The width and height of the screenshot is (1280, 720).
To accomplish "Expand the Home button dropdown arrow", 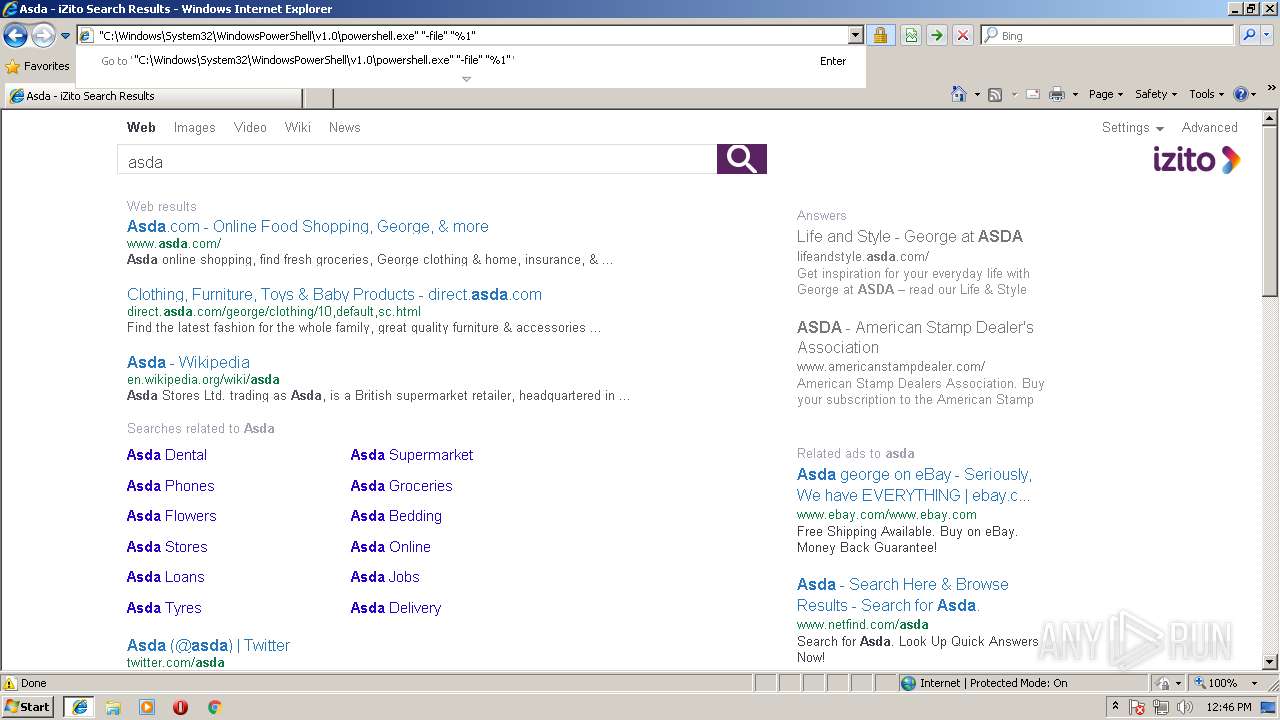I will (976, 94).
